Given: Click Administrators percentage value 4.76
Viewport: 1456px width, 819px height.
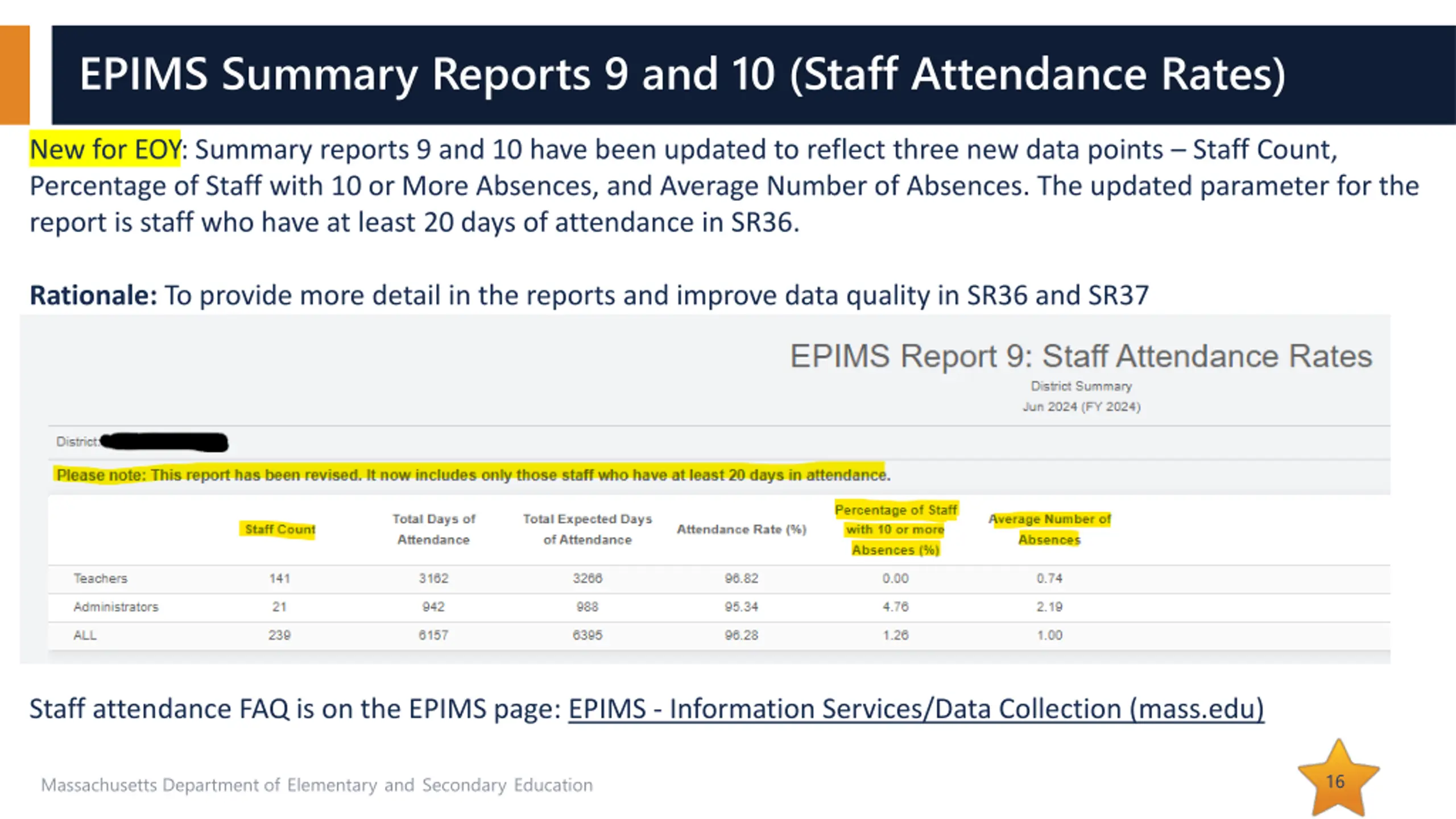Looking at the screenshot, I should 896,607.
